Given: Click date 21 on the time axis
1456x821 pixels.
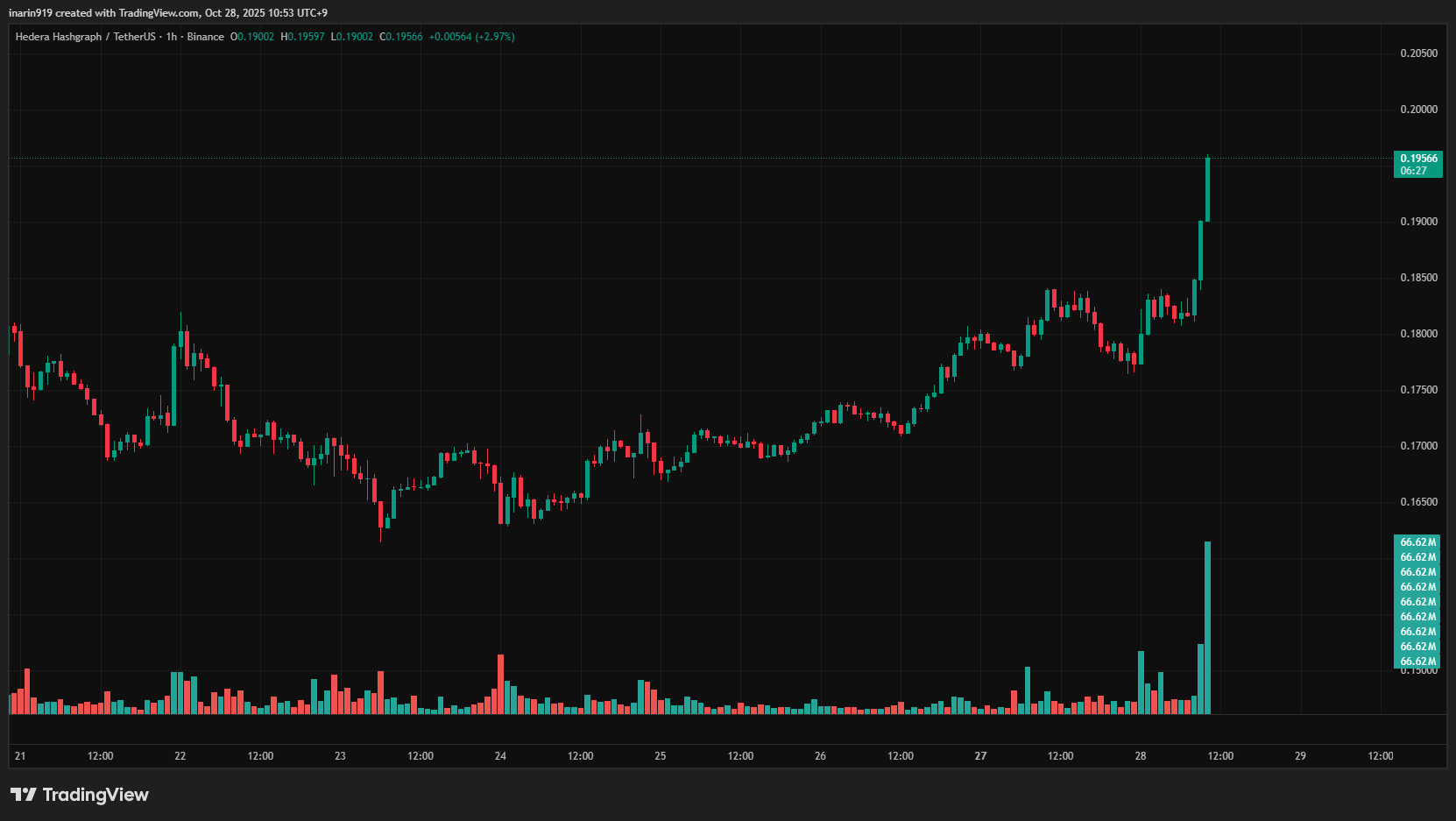Looking at the screenshot, I should click(x=20, y=756).
